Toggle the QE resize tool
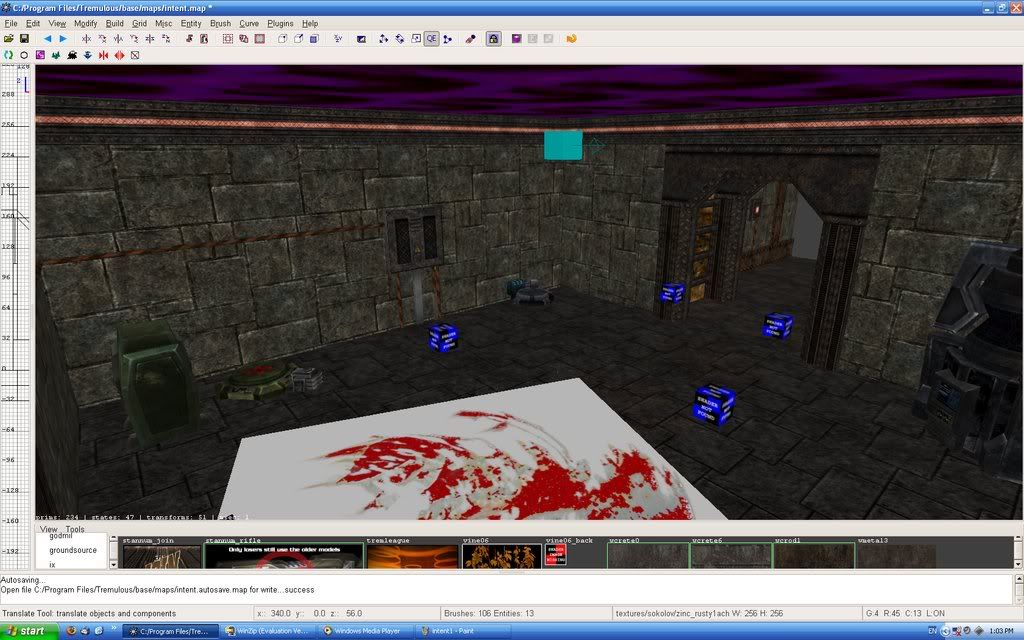The width and height of the screenshot is (1024, 640). tap(431, 39)
